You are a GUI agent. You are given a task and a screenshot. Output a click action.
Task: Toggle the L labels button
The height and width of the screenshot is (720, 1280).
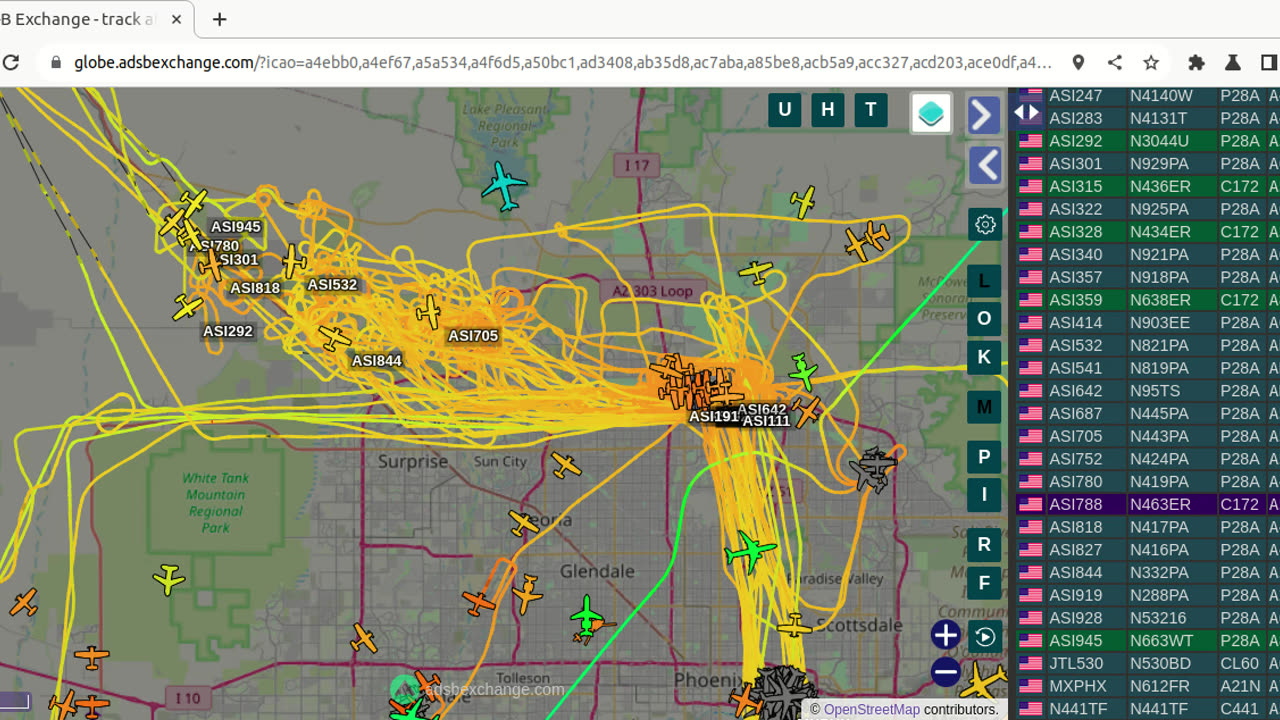click(x=984, y=281)
